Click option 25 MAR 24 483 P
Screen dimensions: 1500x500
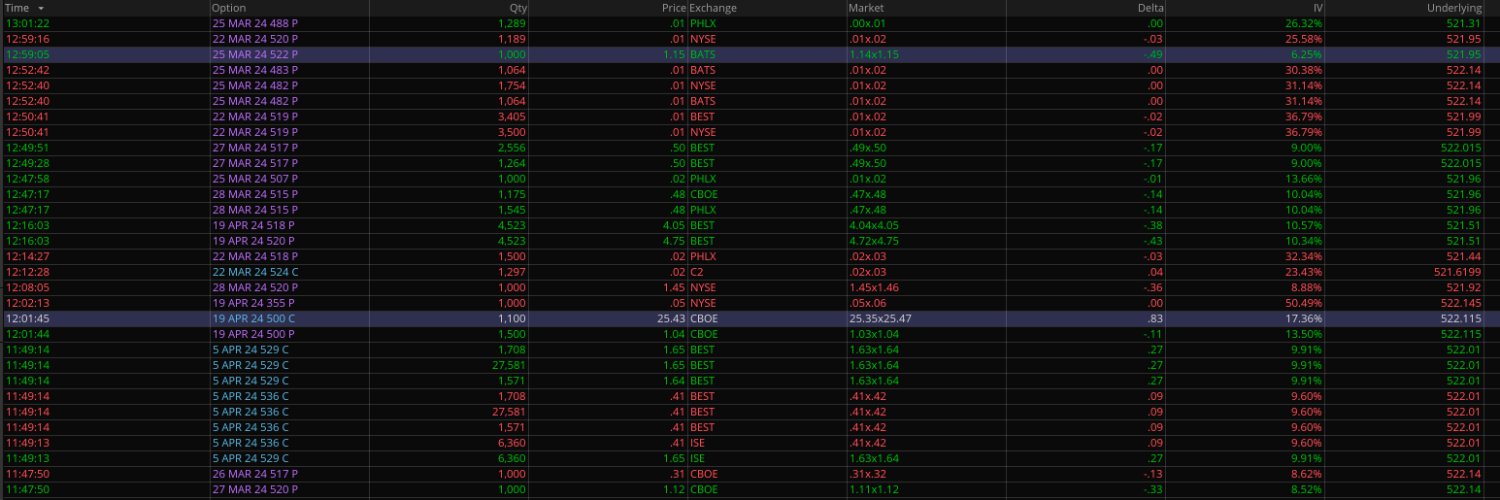pos(254,70)
